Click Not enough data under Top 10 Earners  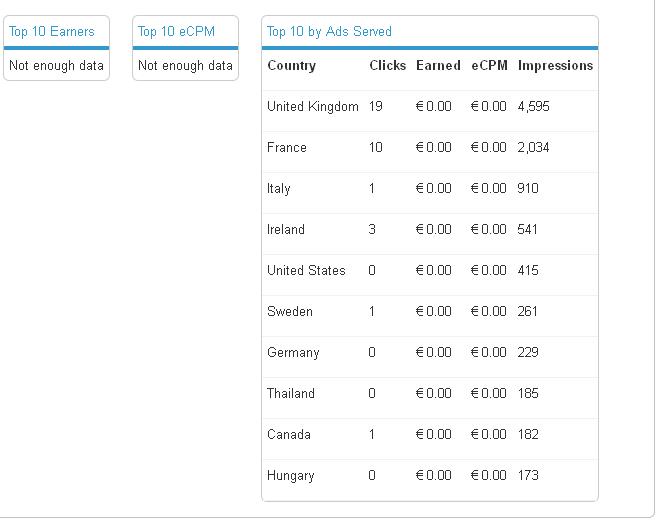click(56, 66)
